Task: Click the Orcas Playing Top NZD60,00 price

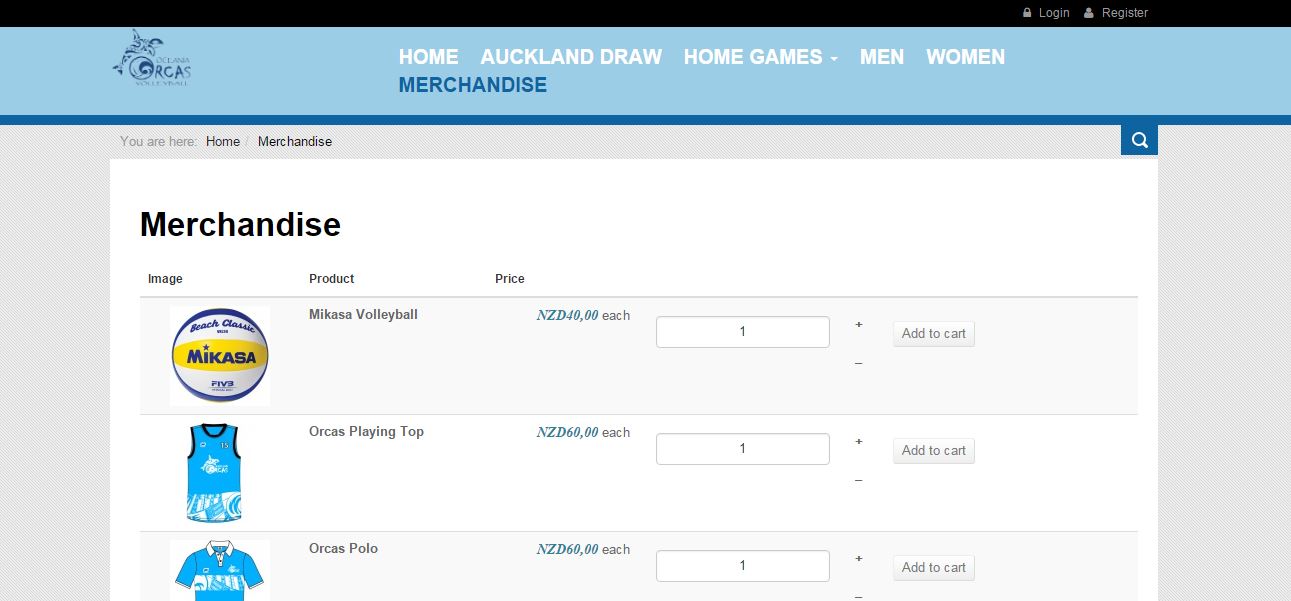Action: pos(567,432)
